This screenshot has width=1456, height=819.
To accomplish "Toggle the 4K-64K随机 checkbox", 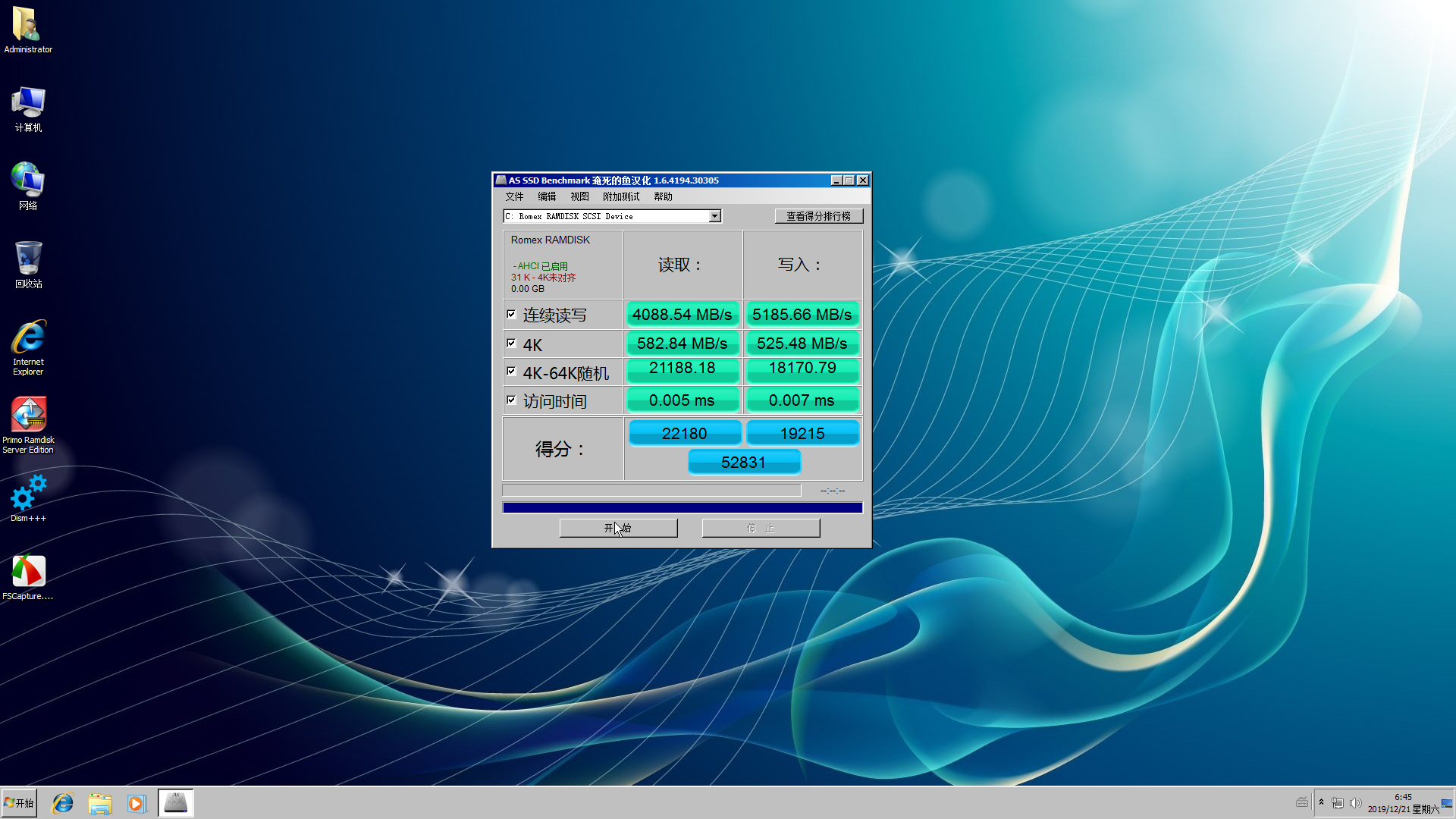I will pos(511,371).
